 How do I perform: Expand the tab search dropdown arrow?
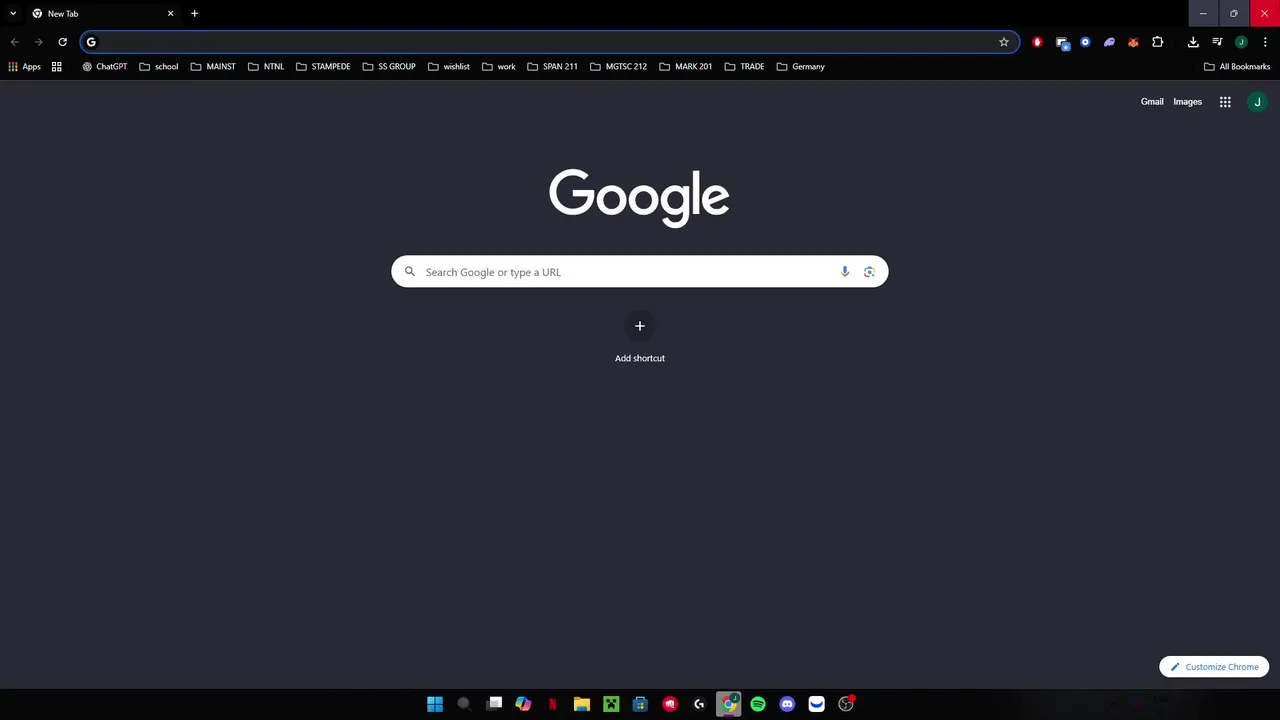tap(13, 13)
